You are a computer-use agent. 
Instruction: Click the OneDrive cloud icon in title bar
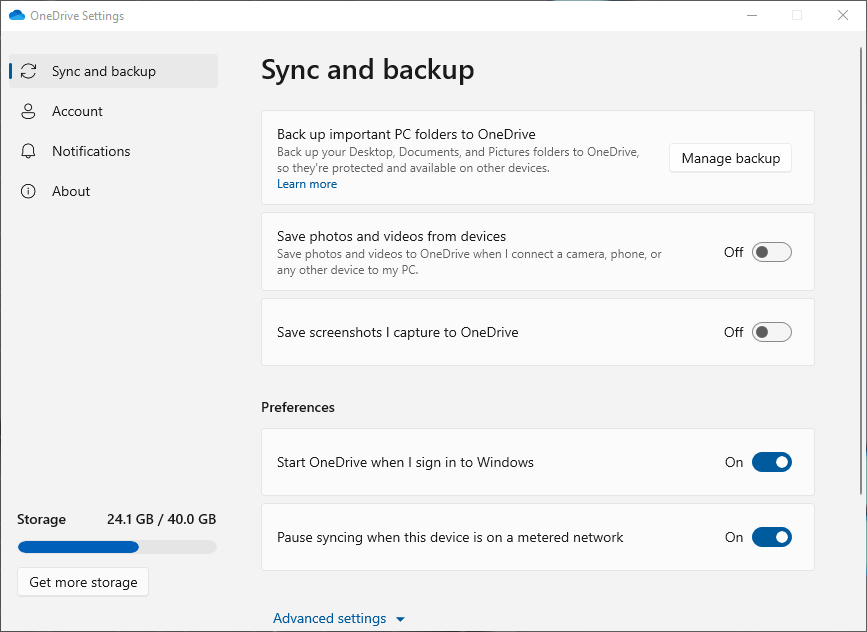point(16,16)
